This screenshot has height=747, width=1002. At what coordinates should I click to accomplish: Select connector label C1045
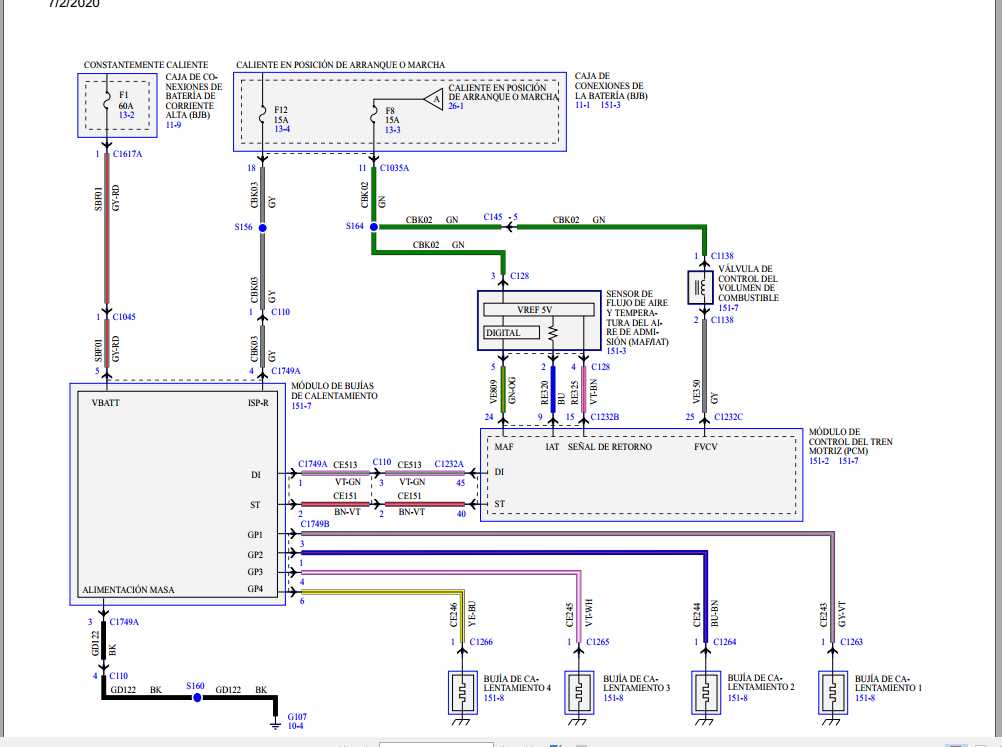[124, 317]
